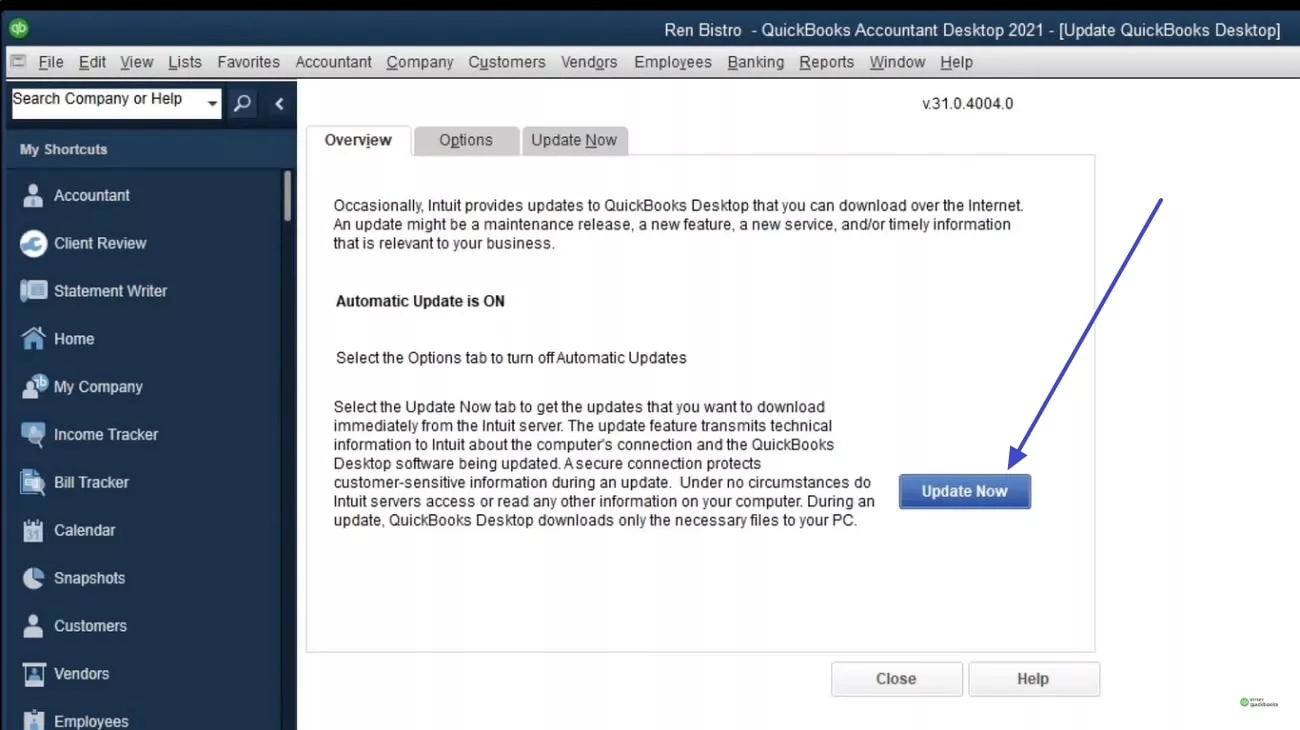Image resolution: width=1300 pixels, height=730 pixels.
Task: Go to Home via the sidebar icon
Action: (x=34, y=338)
